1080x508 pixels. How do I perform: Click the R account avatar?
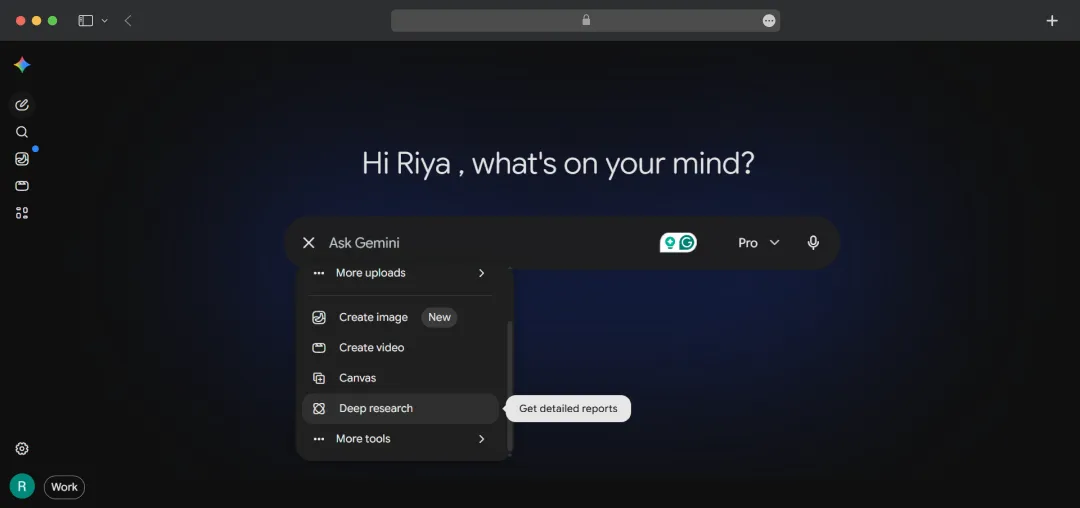click(22, 487)
